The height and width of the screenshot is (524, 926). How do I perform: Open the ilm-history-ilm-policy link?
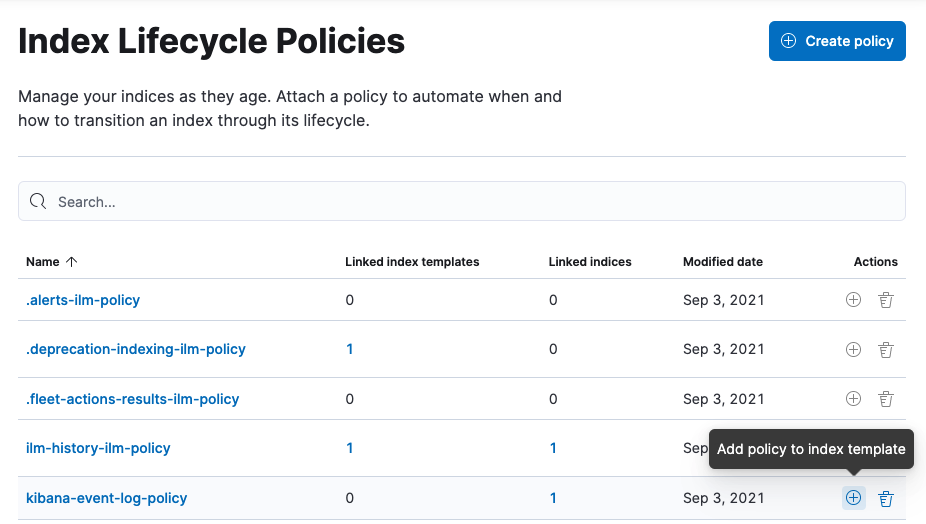98,448
